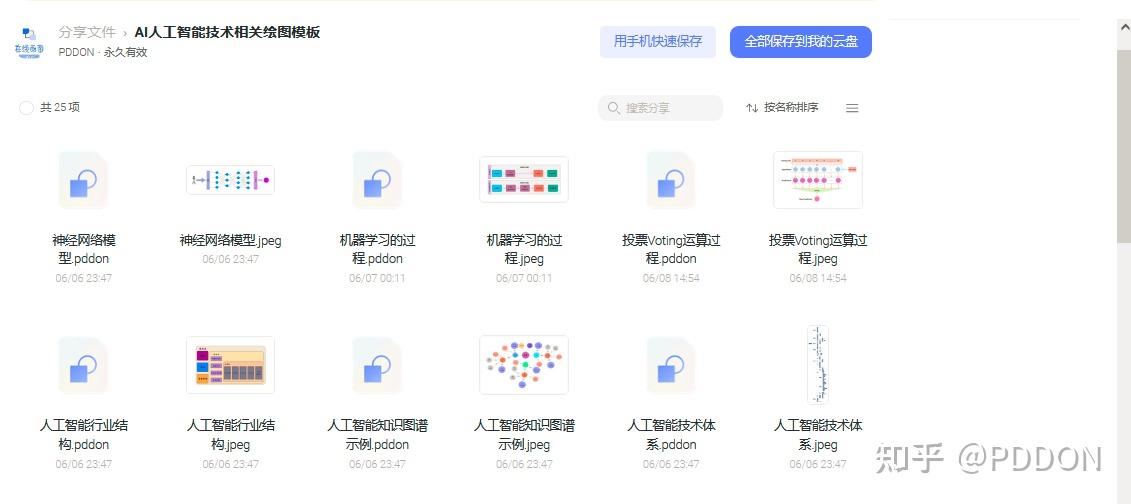Screen dimensions: 1131x504
Task: Open 人工智能知识图谱示例.pddon file icon
Action: [x=377, y=365]
